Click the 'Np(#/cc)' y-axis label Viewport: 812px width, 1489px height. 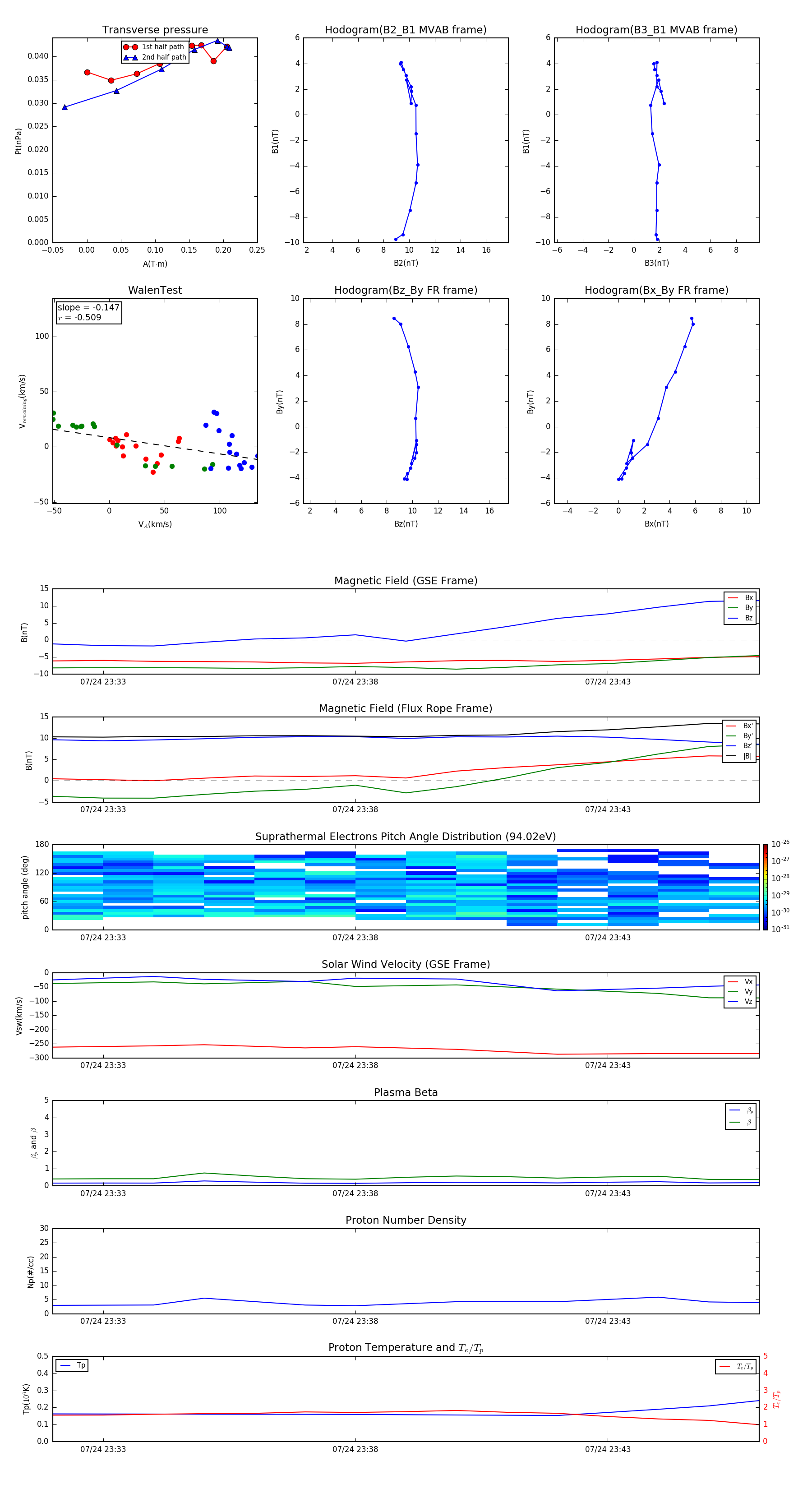(x=31, y=1272)
